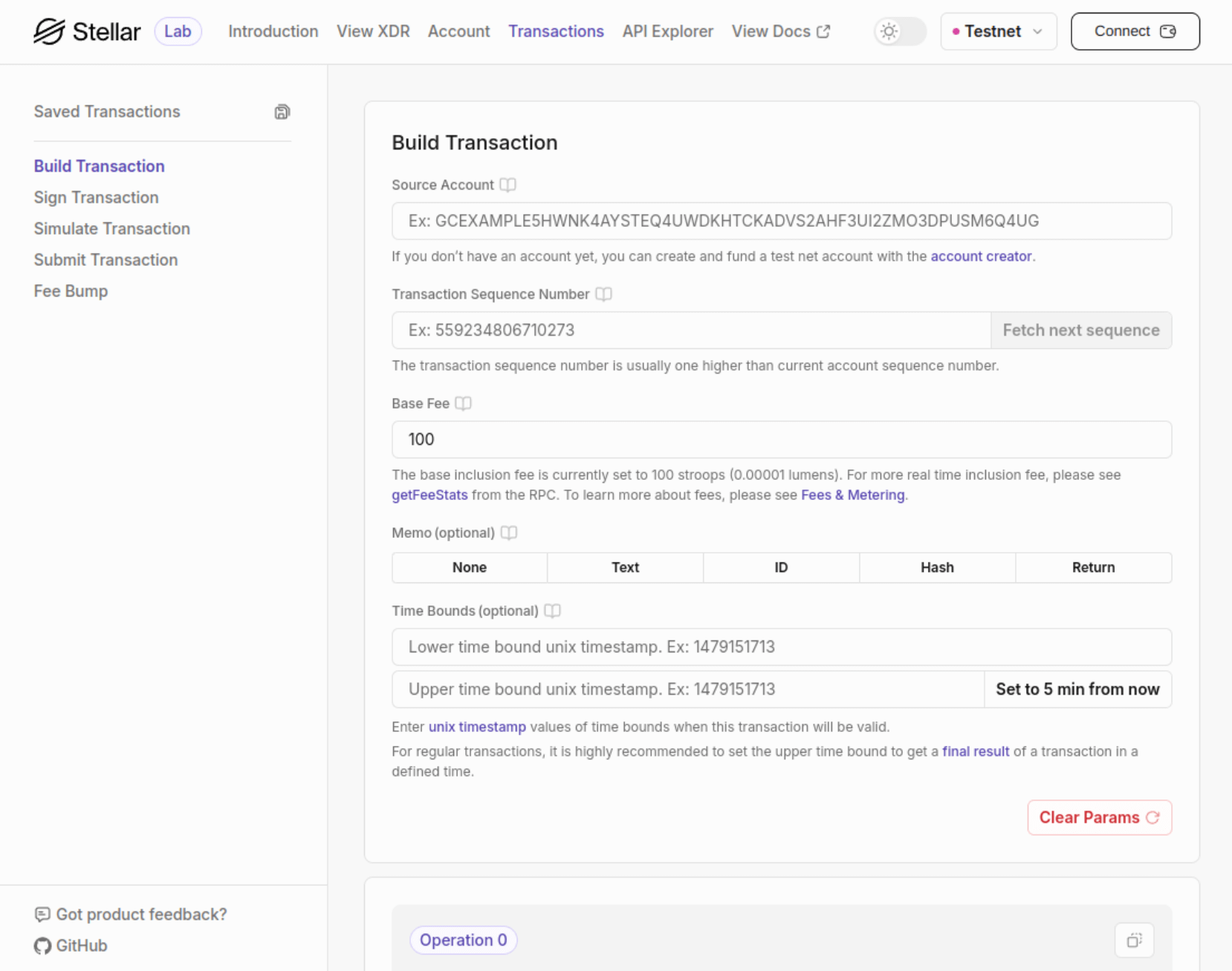Click the Operation 0 badge
The width and height of the screenshot is (1232, 971).
[464, 941]
